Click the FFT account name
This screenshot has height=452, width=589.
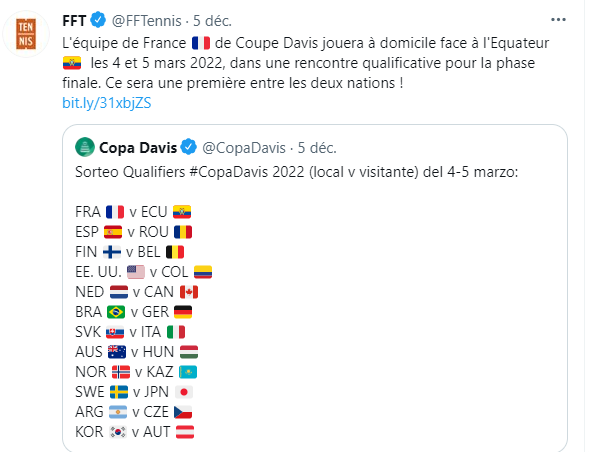pos(74,21)
